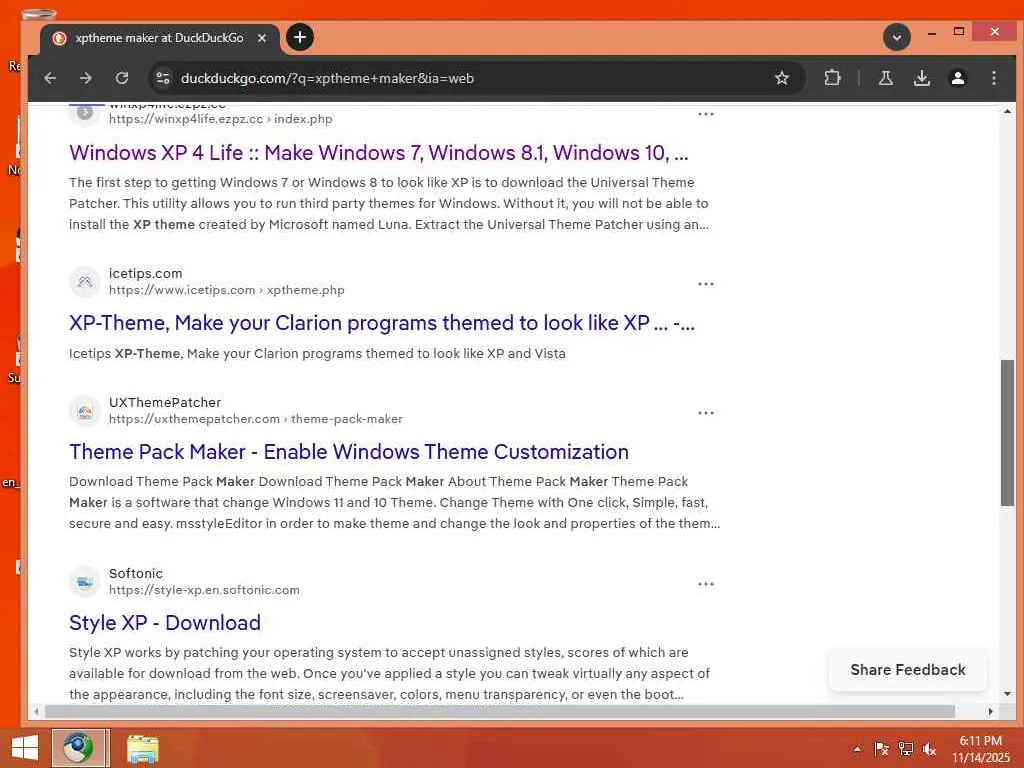1024x768 pixels.
Task: Go back to the previous page
Action: point(50,78)
